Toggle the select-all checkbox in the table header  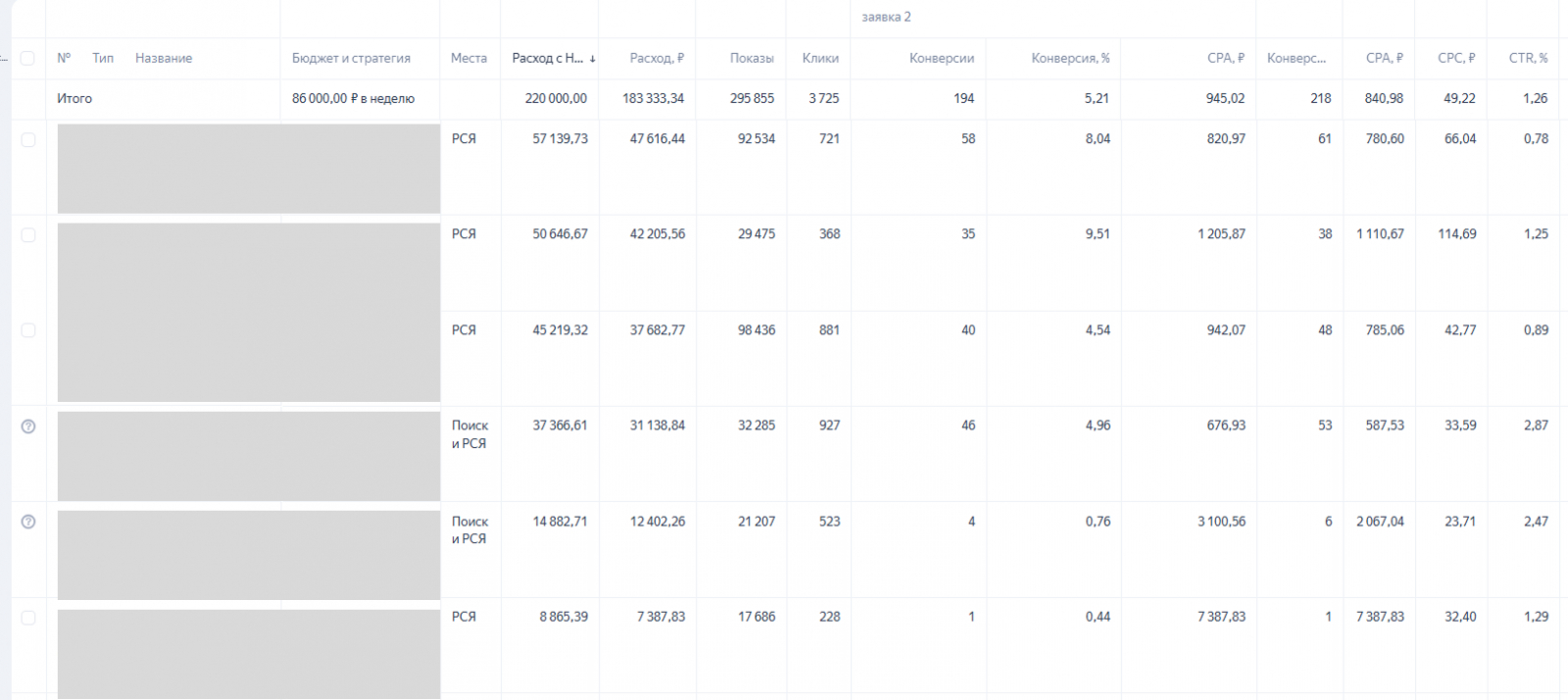[27, 58]
